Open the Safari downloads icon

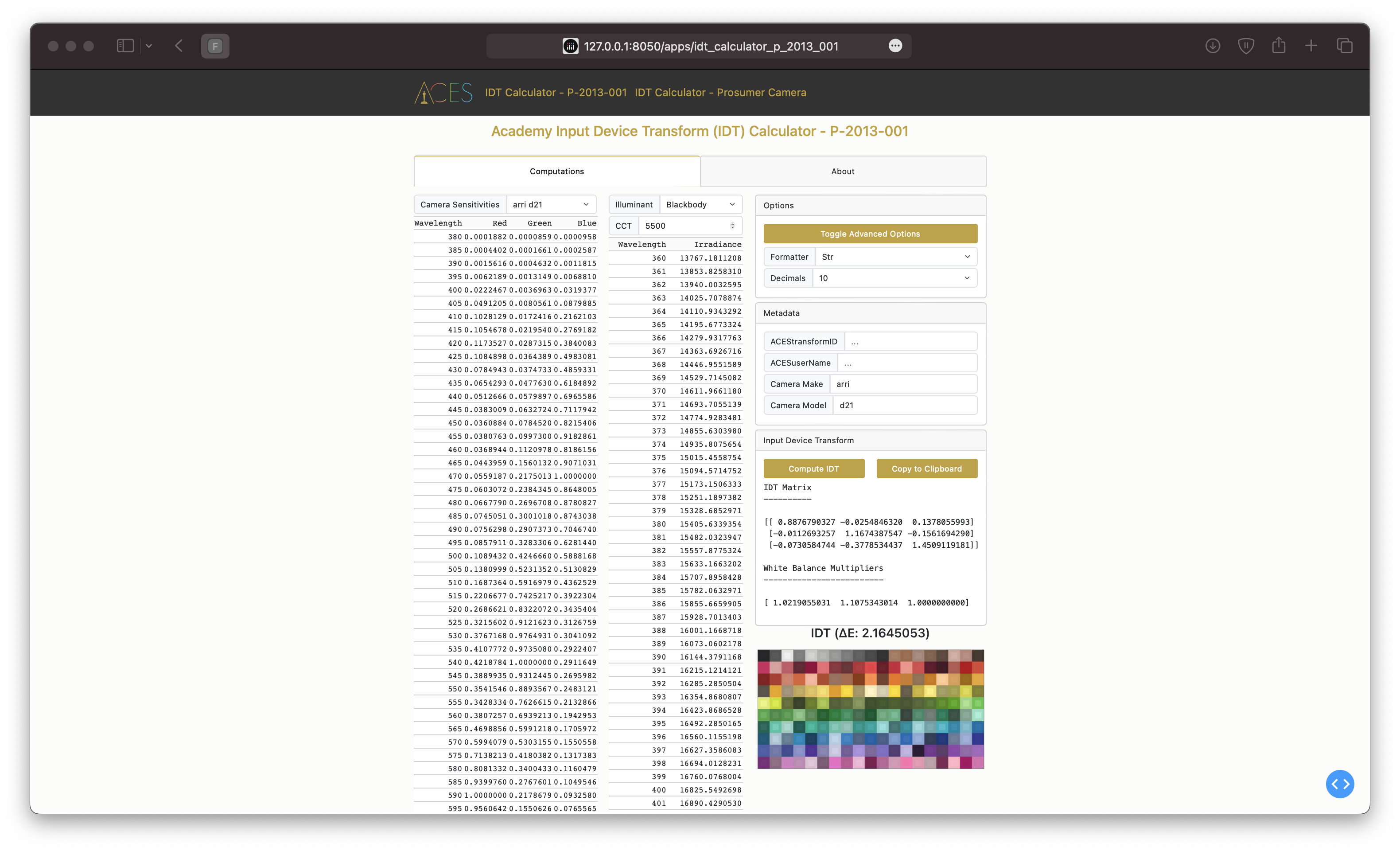1213,46
